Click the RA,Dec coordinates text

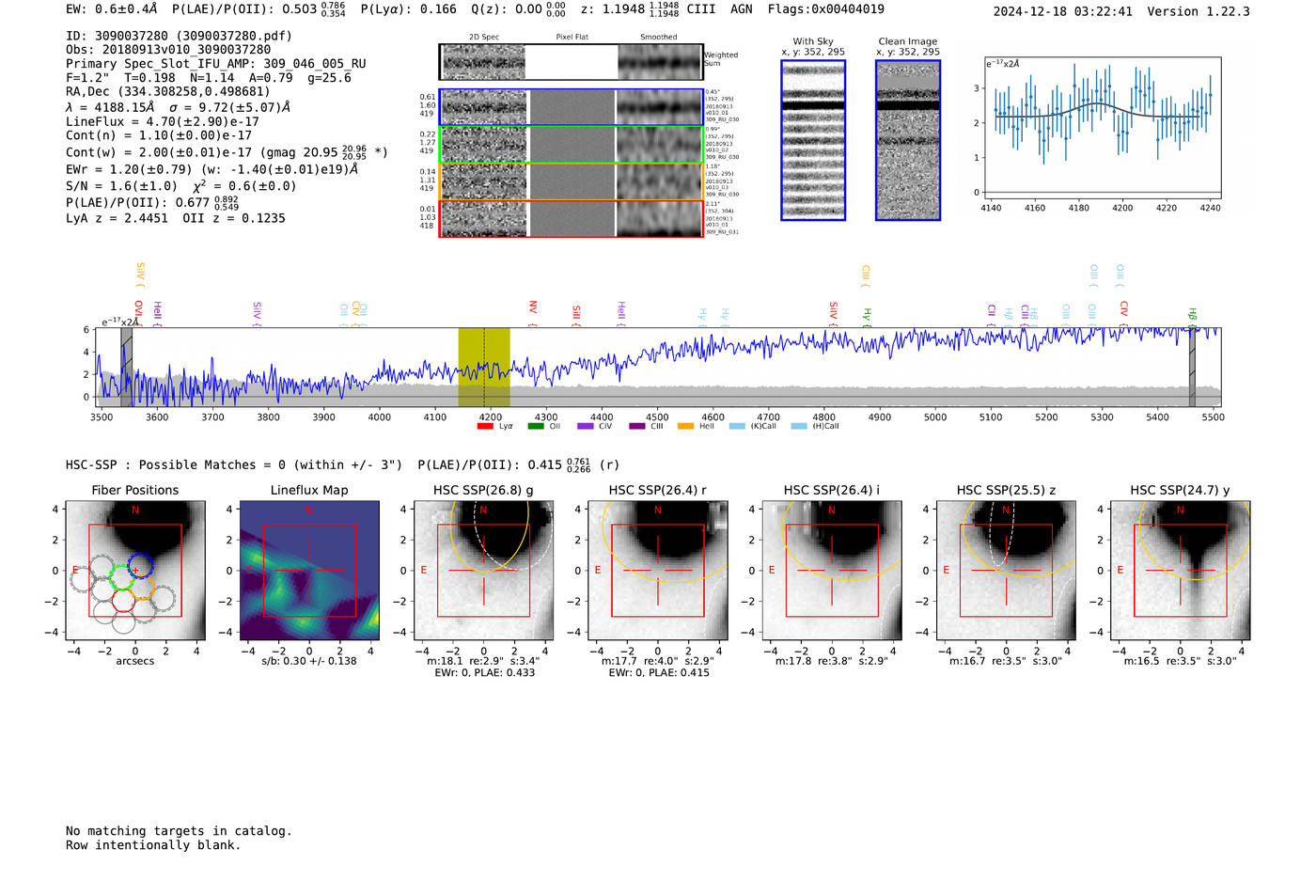pos(167,91)
